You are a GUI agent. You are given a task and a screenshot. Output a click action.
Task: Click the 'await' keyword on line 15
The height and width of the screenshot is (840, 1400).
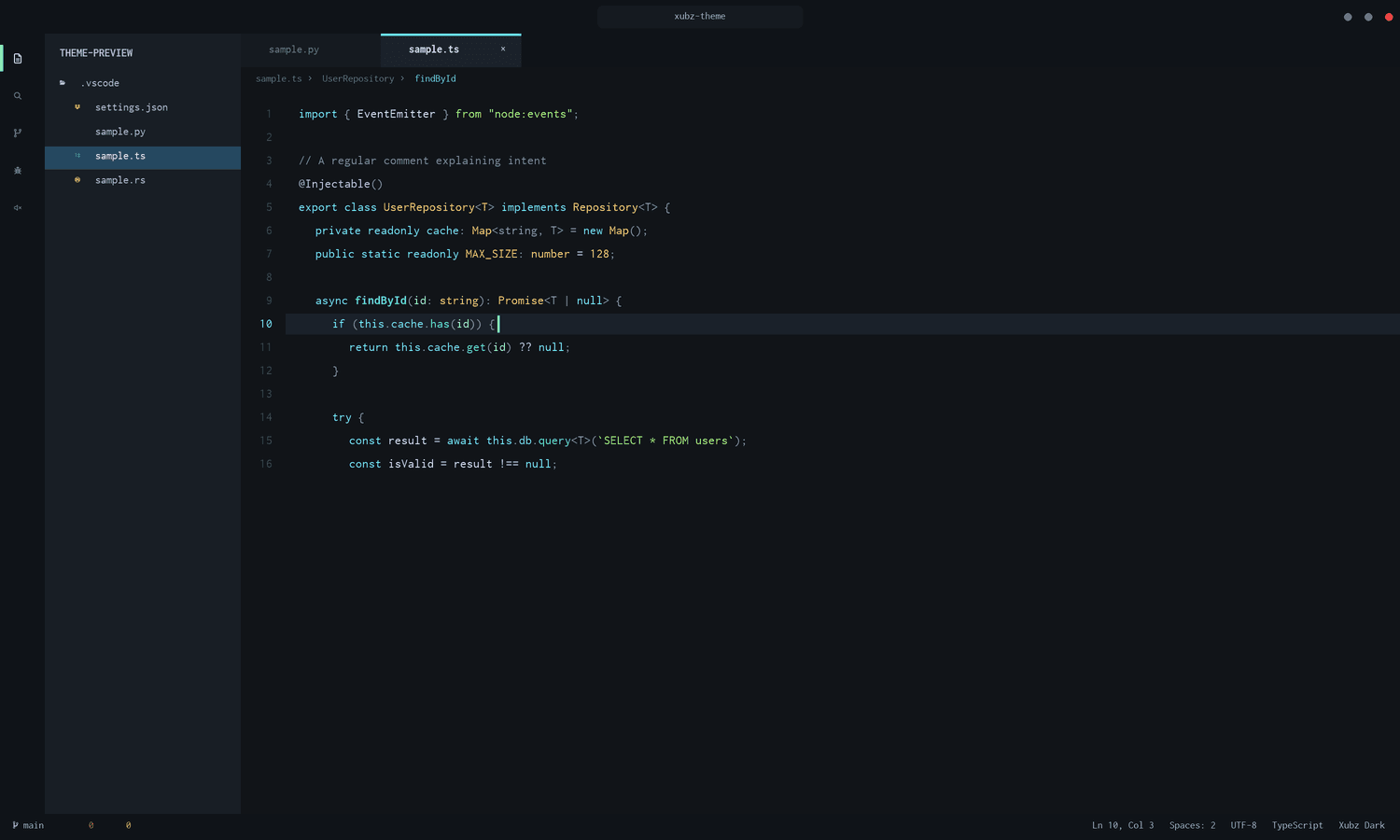[463, 441]
